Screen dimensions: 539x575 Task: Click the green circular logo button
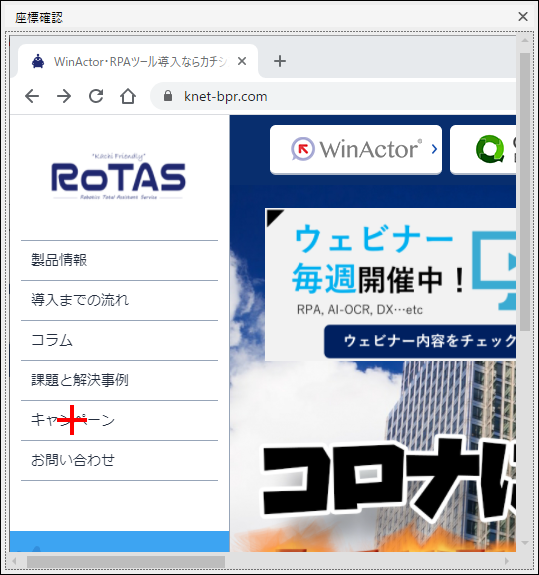483,149
